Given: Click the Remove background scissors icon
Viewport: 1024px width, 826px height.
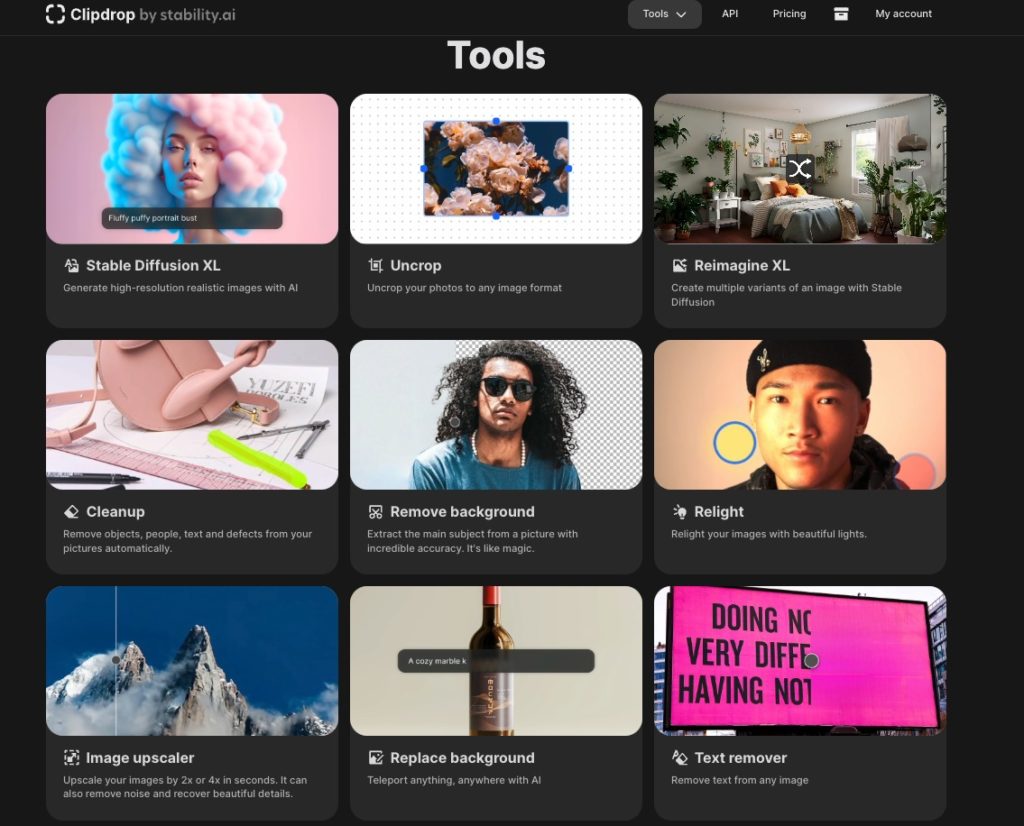Looking at the screenshot, I should (375, 512).
